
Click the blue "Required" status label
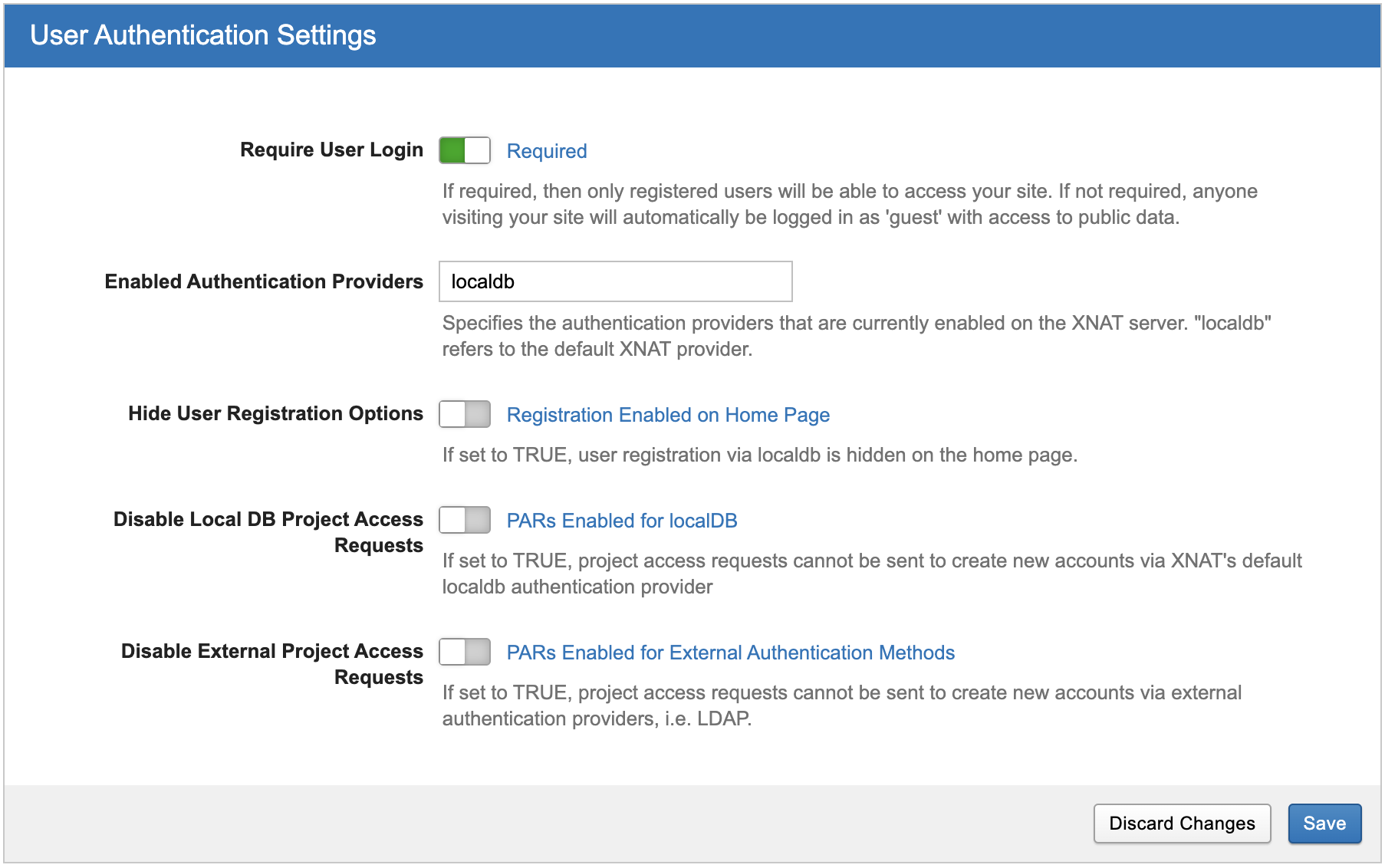pos(546,151)
